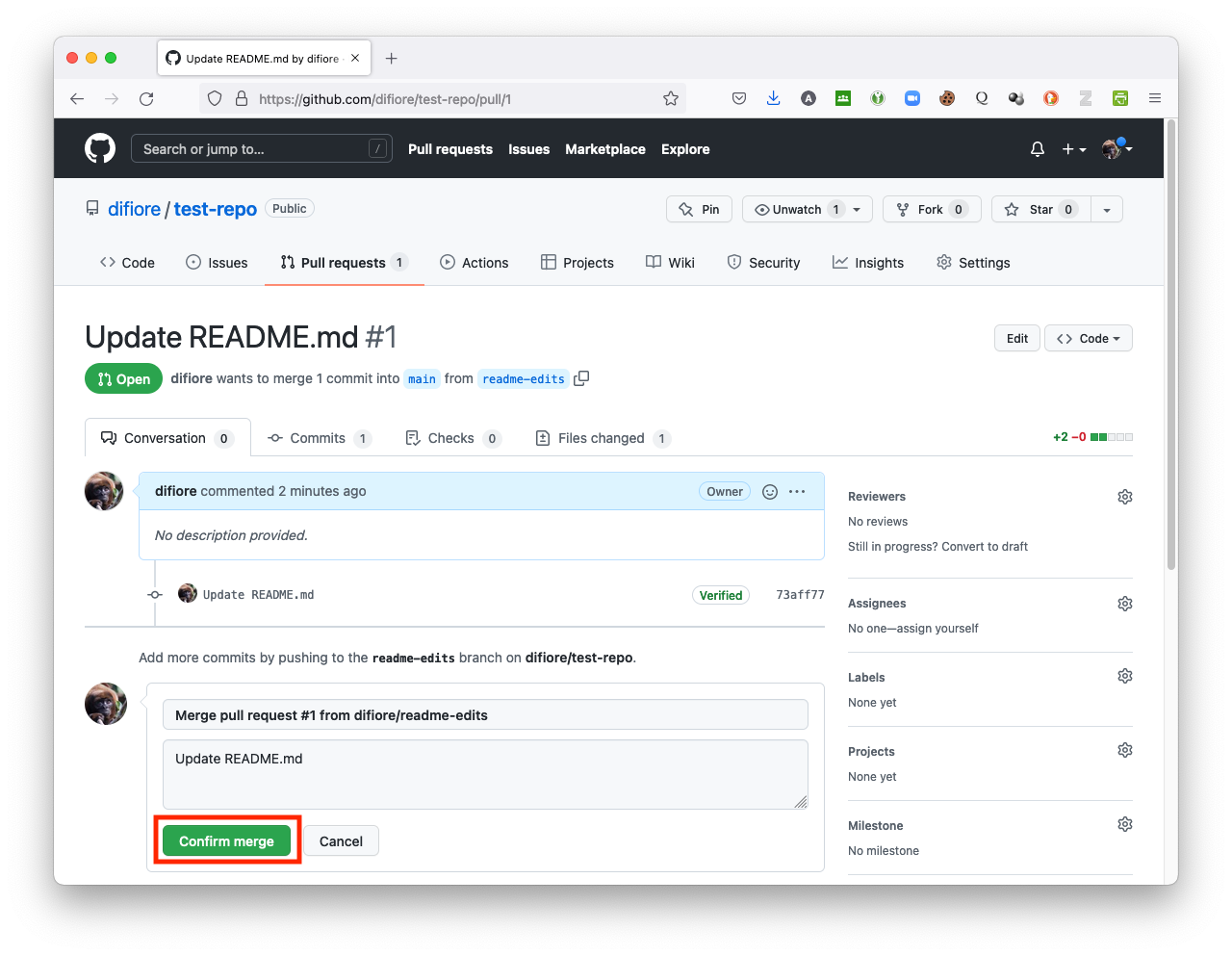1232x956 pixels.
Task: Switch to the Files changed tab
Action: click(601, 438)
